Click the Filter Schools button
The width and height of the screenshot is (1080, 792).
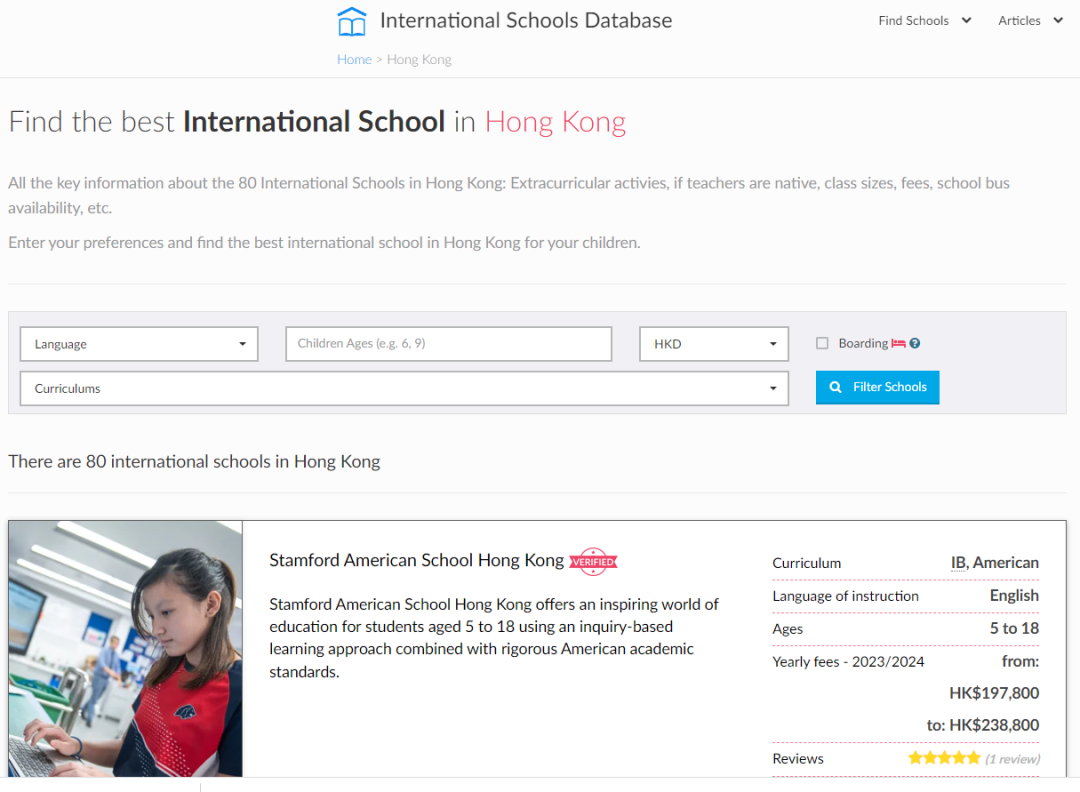pyautogui.click(x=878, y=387)
